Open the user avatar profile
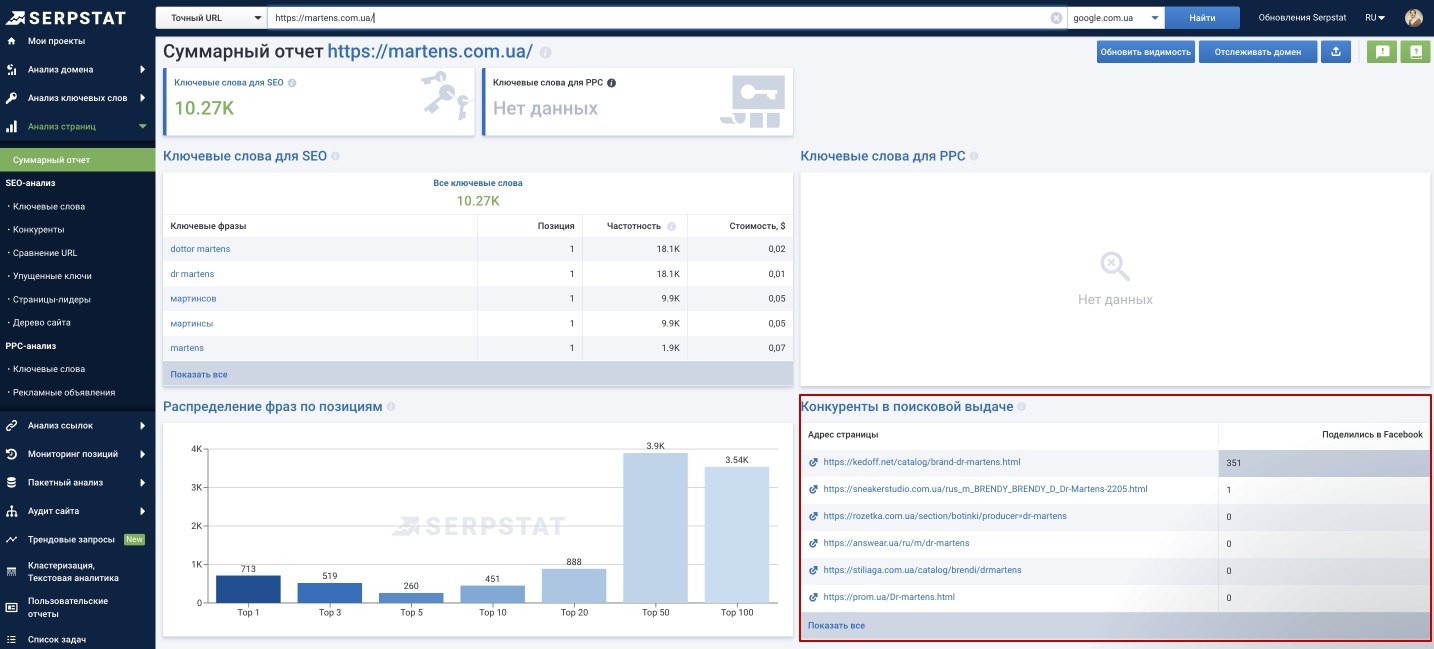The height and width of the screenshot is (649, 1434). tap(1414, 18)
